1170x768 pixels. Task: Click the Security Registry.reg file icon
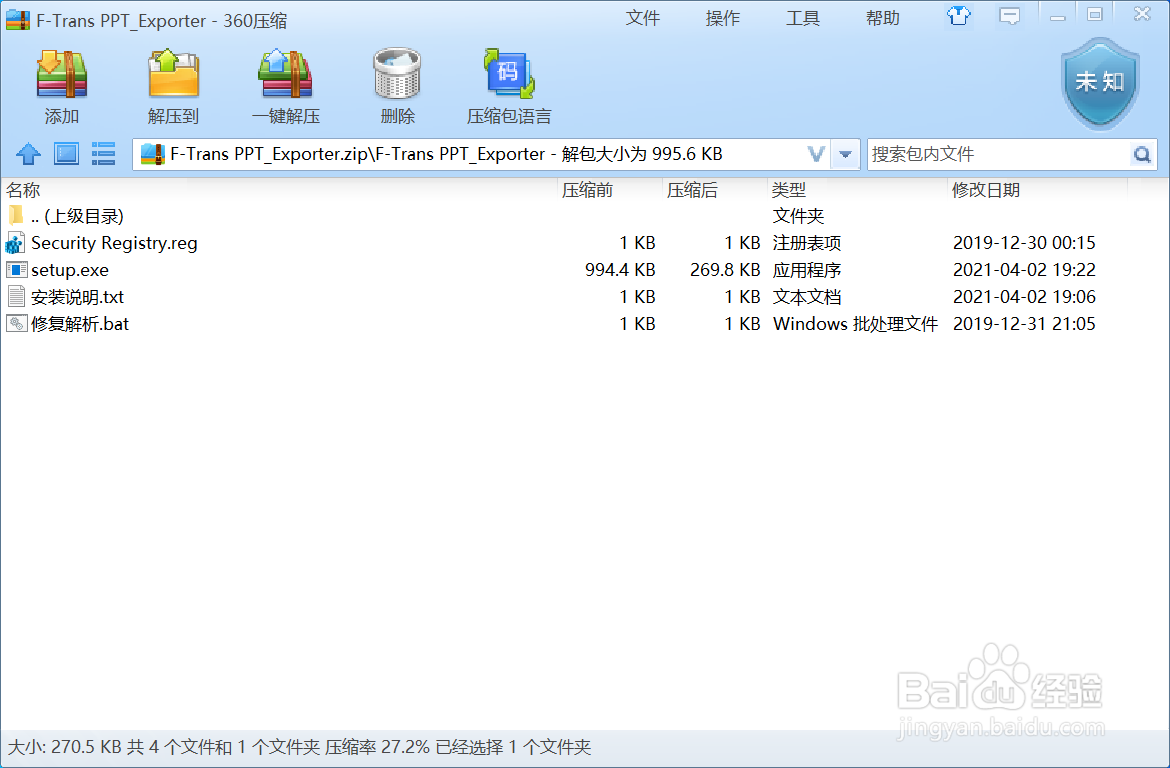click(x=16, y=243)
